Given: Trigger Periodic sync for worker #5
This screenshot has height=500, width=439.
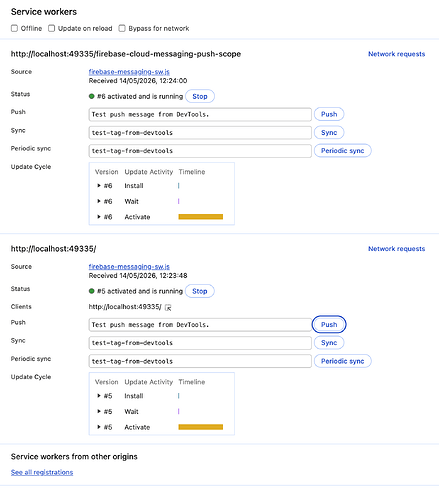Looking at the screenshot, I should tap(343, 361).
